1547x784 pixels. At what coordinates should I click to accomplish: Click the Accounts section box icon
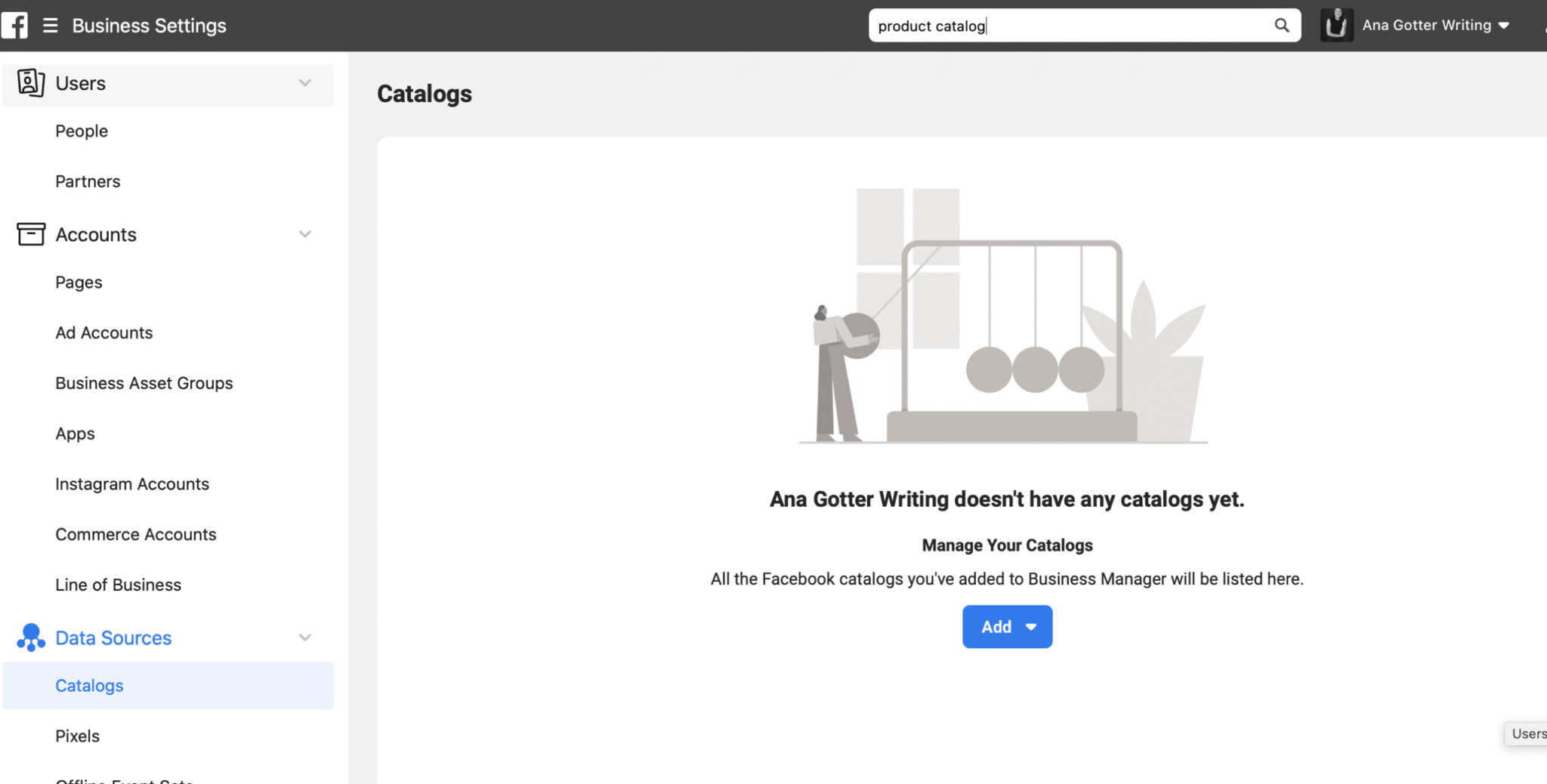tap(31, 234)
